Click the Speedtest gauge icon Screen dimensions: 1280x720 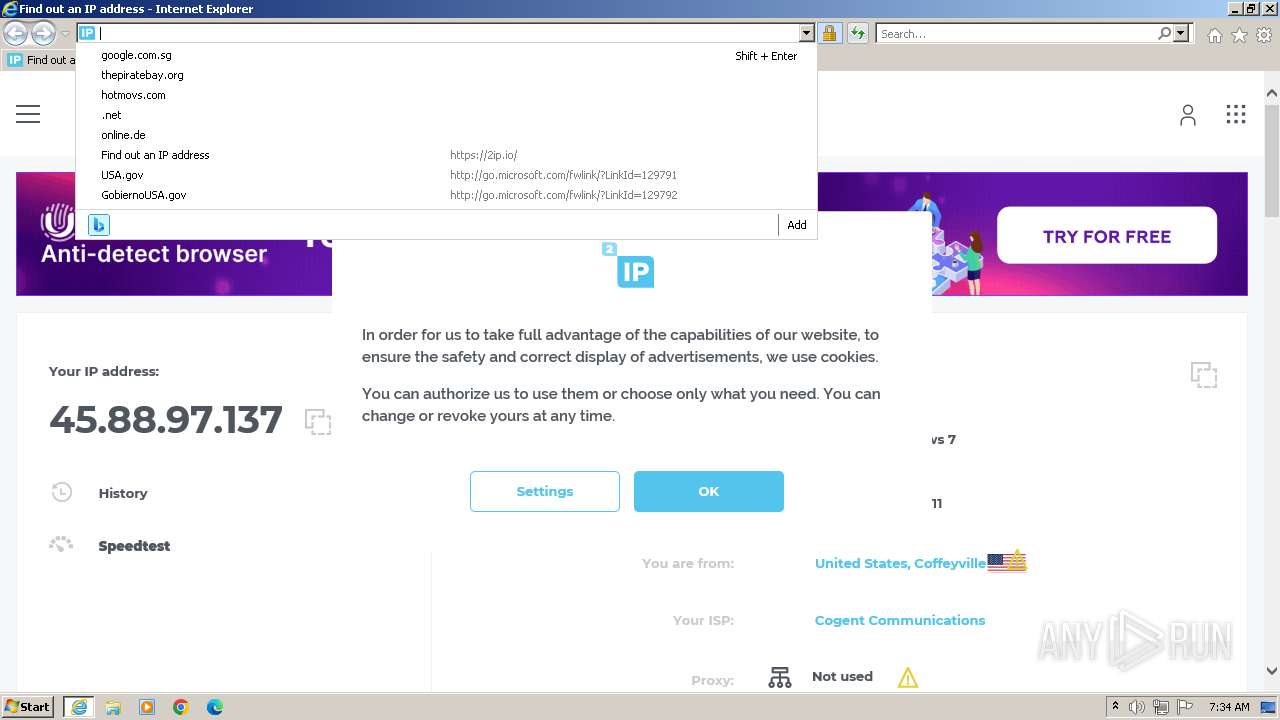(x=61, y=545)
